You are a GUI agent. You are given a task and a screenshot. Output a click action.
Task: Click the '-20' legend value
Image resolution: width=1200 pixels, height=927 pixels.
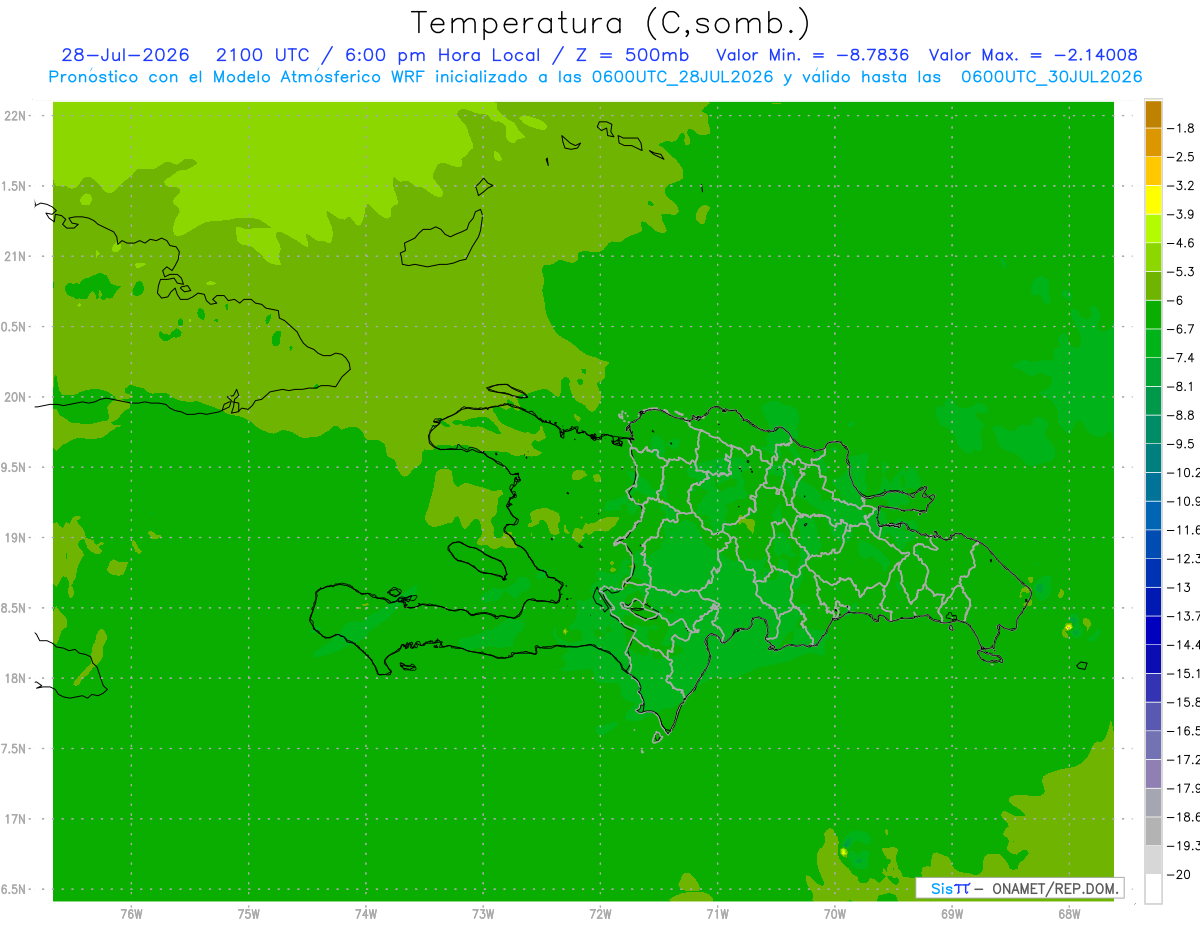[x=1179, y=874]
